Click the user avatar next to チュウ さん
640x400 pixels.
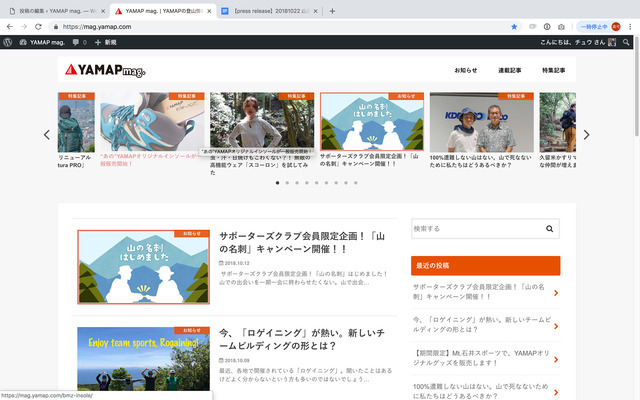point(612,42)
